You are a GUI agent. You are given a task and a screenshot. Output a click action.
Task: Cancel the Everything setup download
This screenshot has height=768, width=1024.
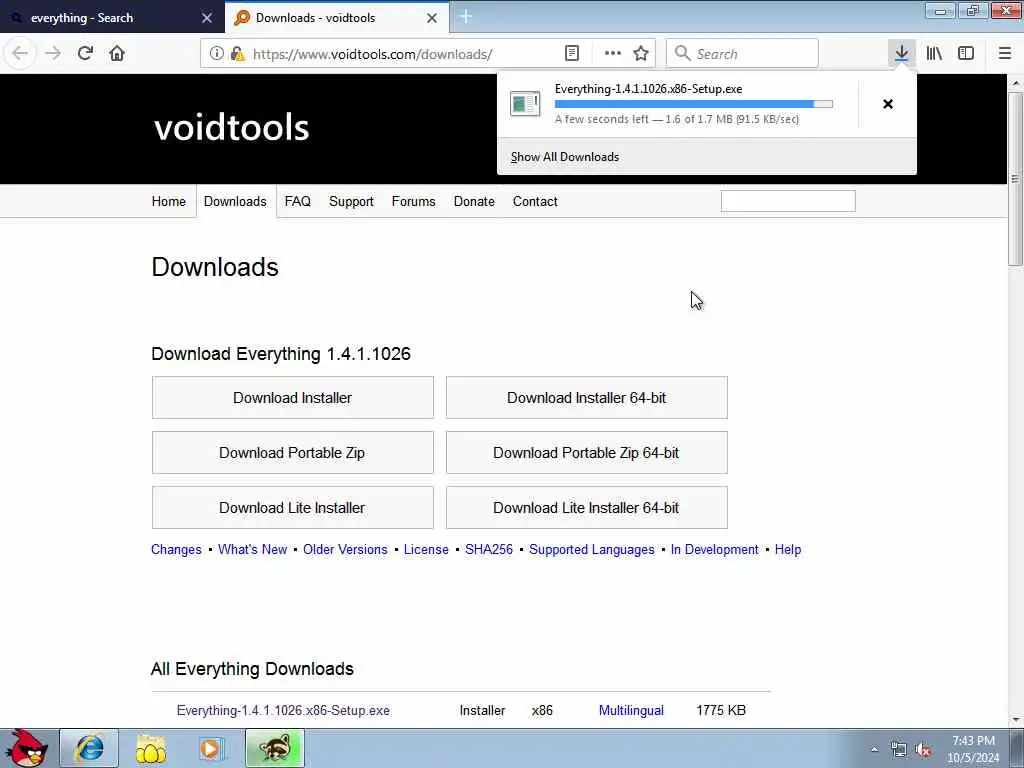click(x=888, y=104)
